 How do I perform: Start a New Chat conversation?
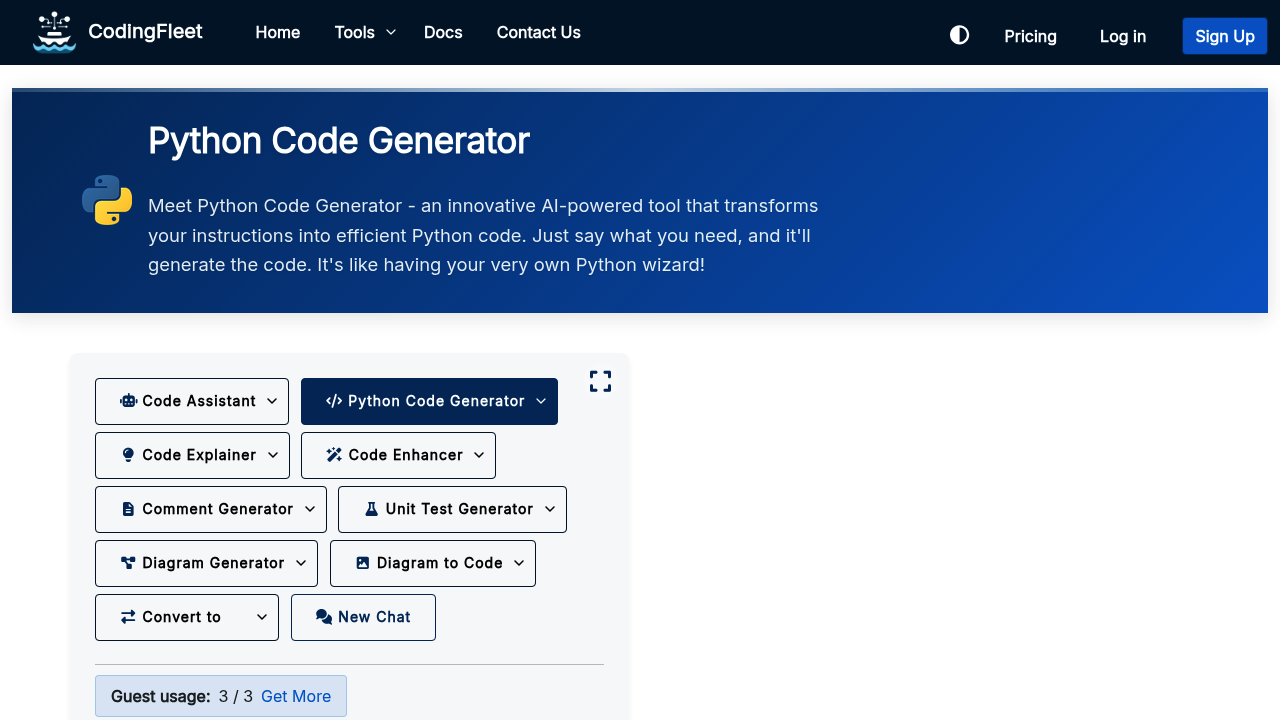(363, 617)
